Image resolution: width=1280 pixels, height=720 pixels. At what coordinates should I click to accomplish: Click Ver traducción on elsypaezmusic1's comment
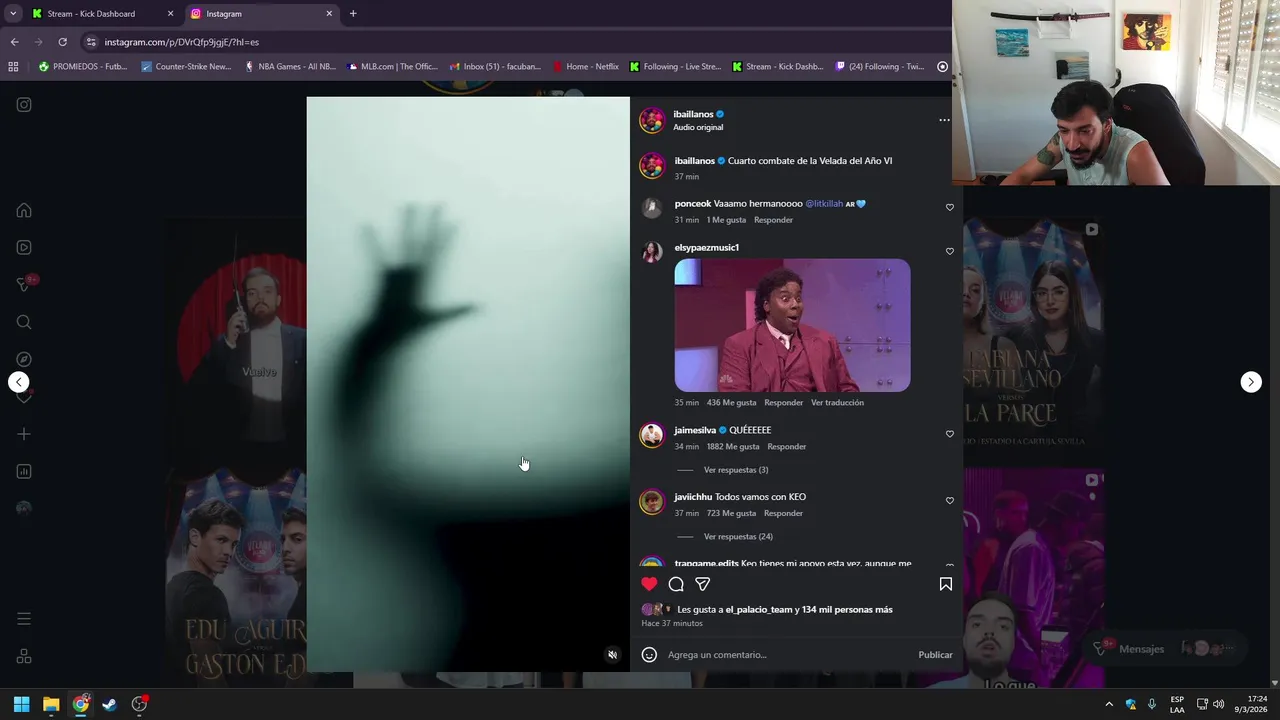[837, 403]
